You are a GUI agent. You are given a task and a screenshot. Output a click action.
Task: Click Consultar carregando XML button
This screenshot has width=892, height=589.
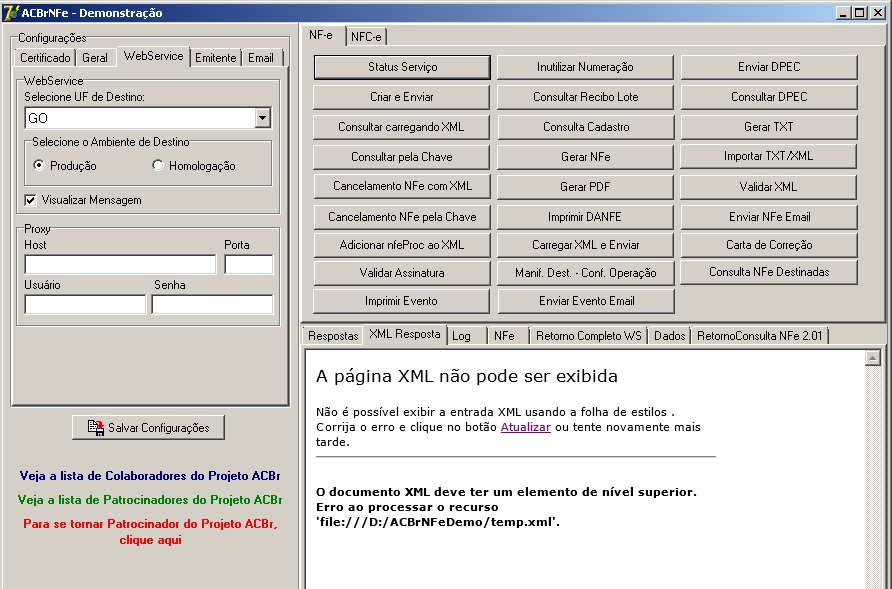coord(402,127)
